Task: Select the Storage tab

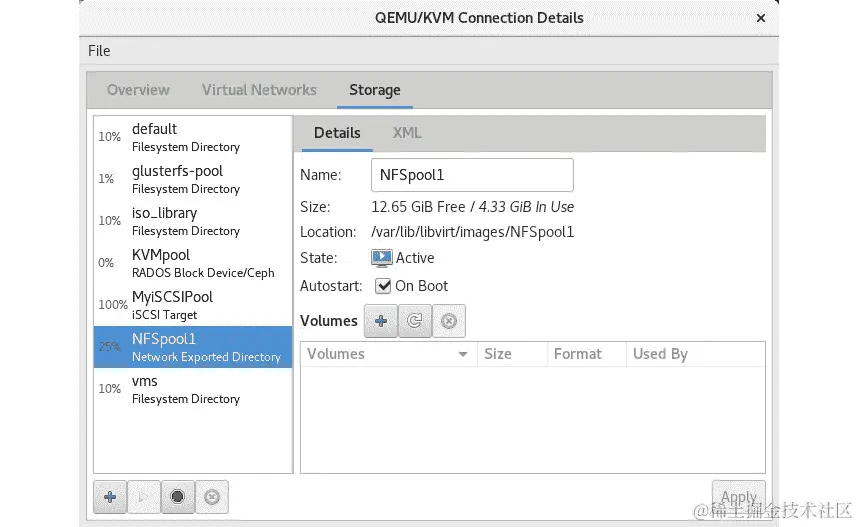Action: (x=375, y=90)
